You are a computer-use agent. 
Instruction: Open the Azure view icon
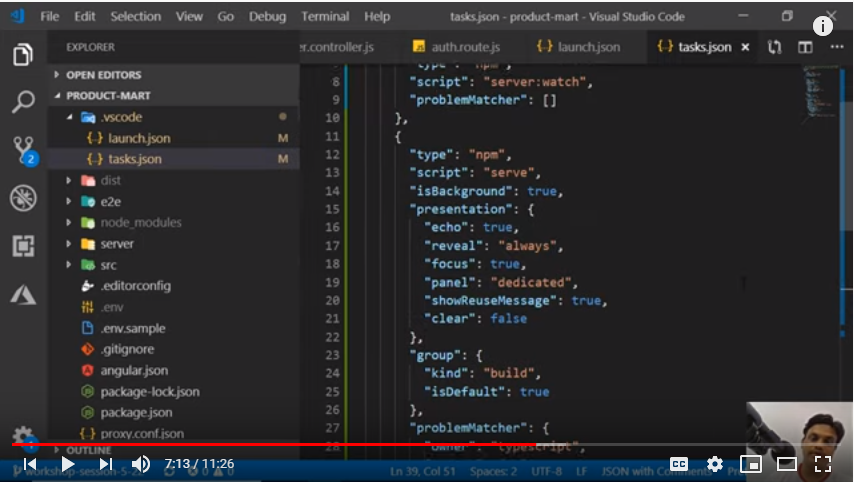(23, 294)
